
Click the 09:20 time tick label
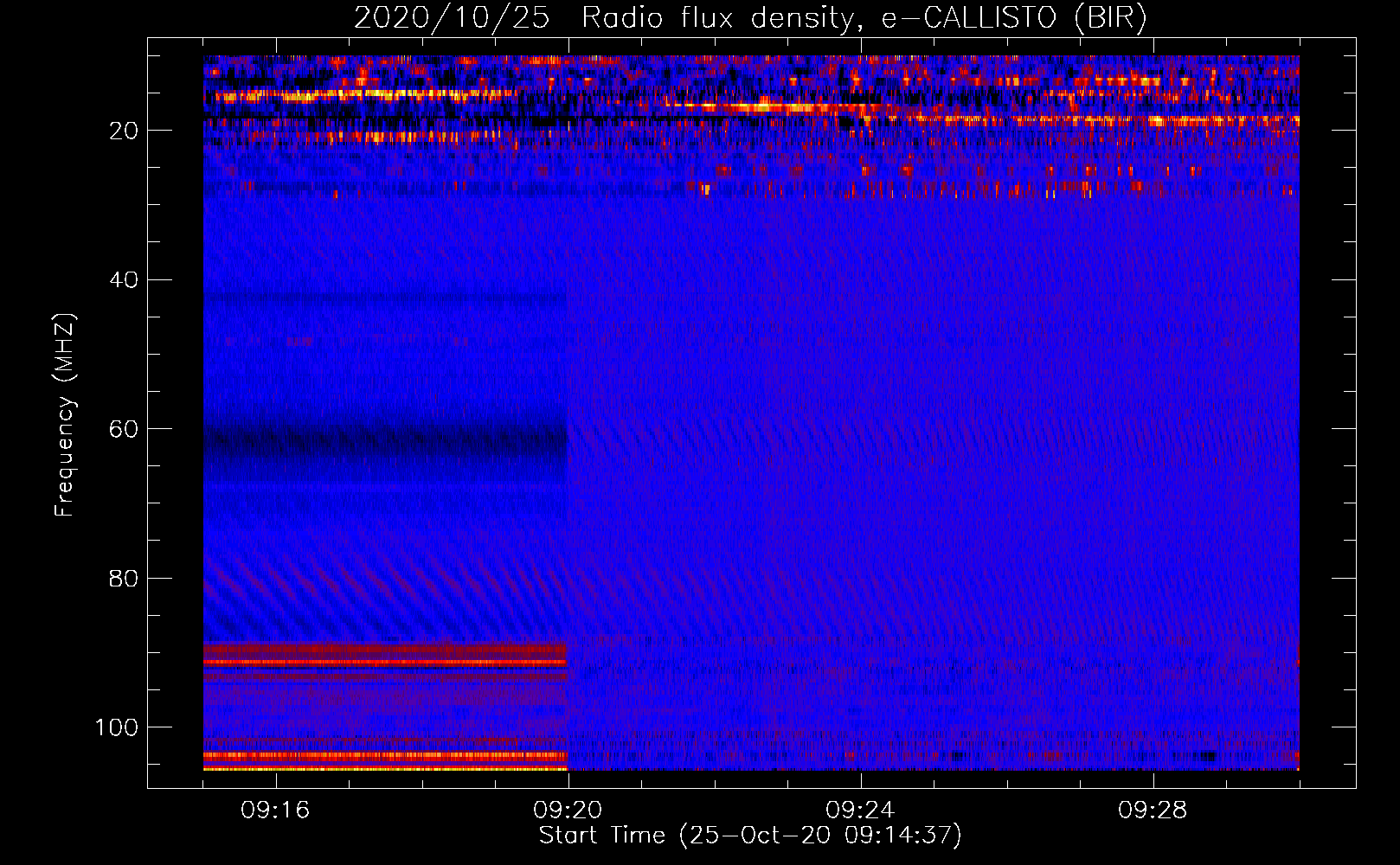point(568,811)
